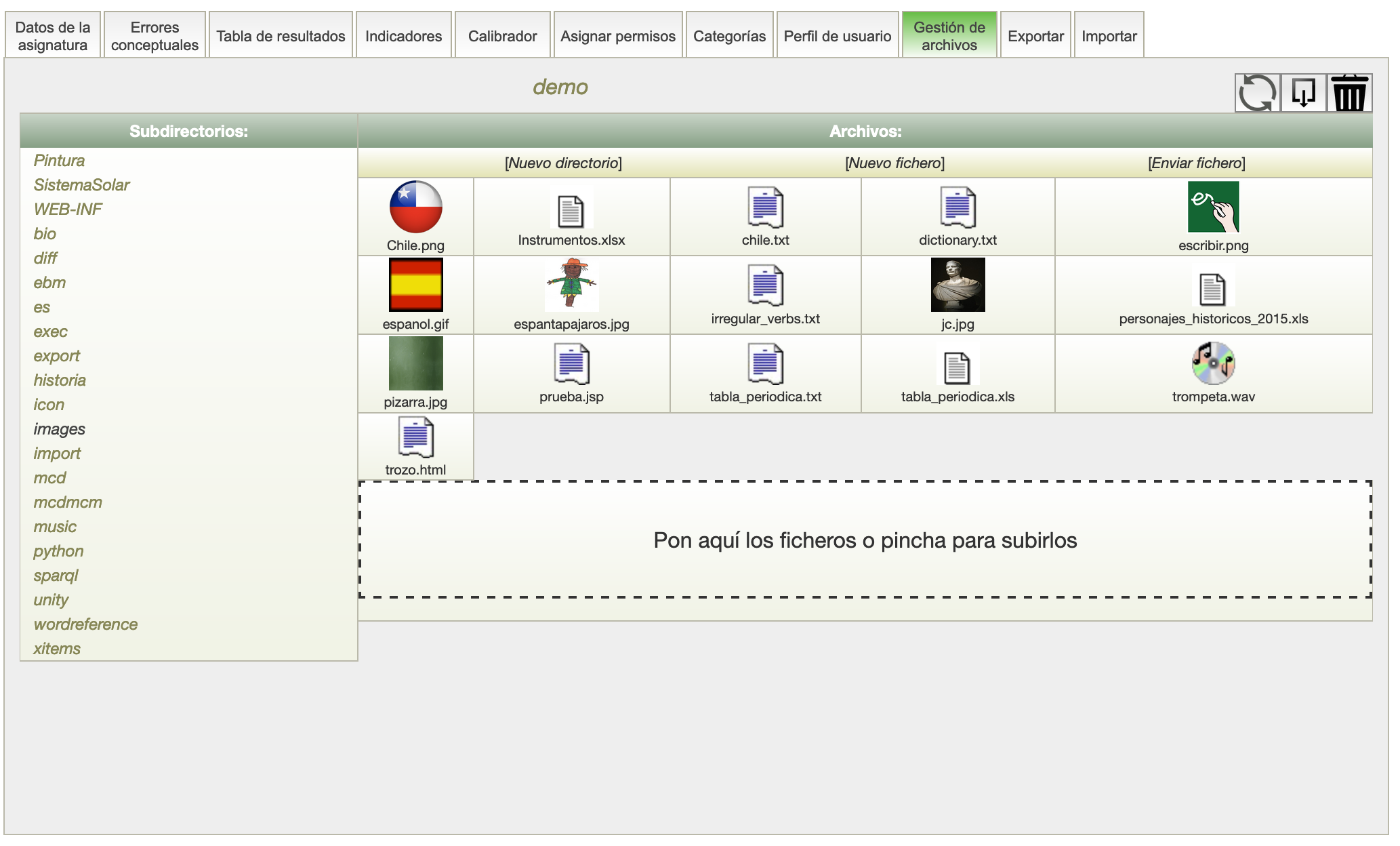Viewport: 1400px width, 846px height.
Task: Click the Enviar fichero link
Action: 1196,163
